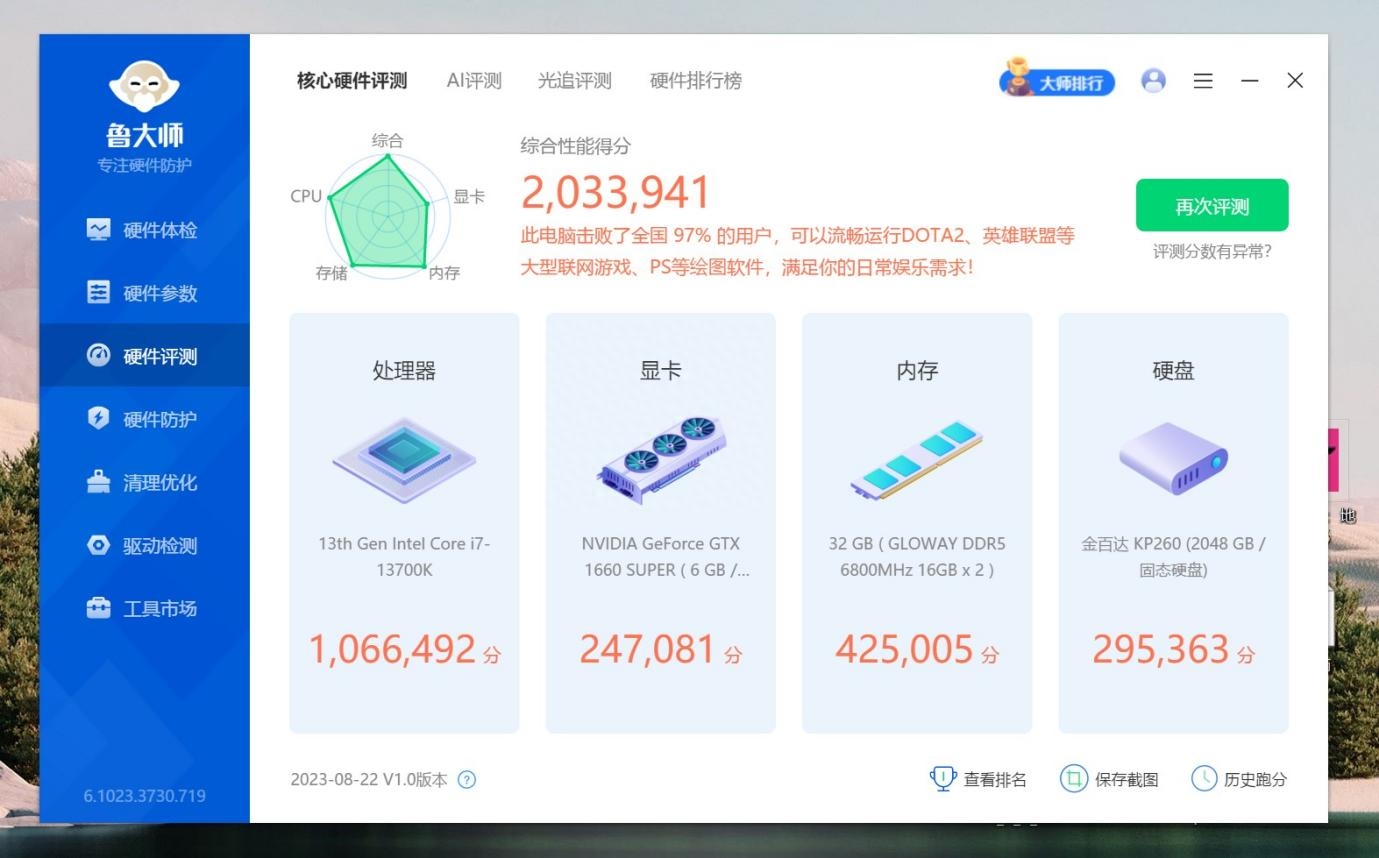Click the 鲁大师 logo avatar

tap(144, 88)
